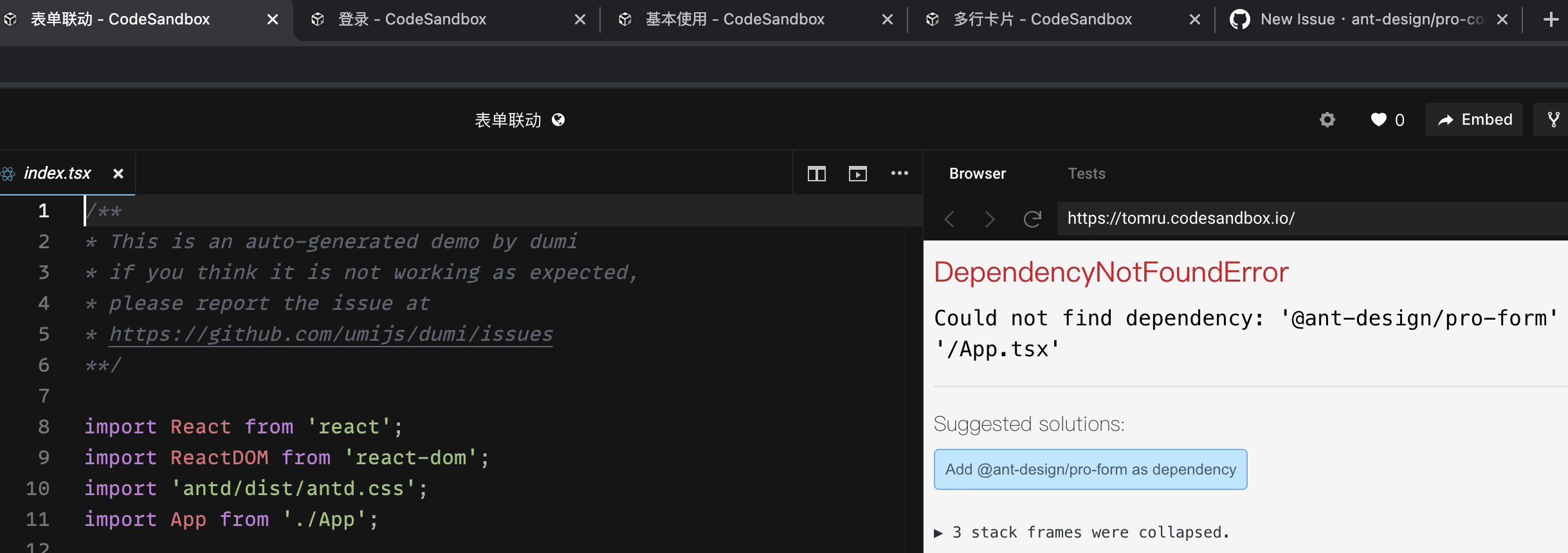Image resolution: width=1568 pixels, height=553 pixels.
Task: Click the globe icon beside 表单联动 title
Action: [x=558, y=120]
